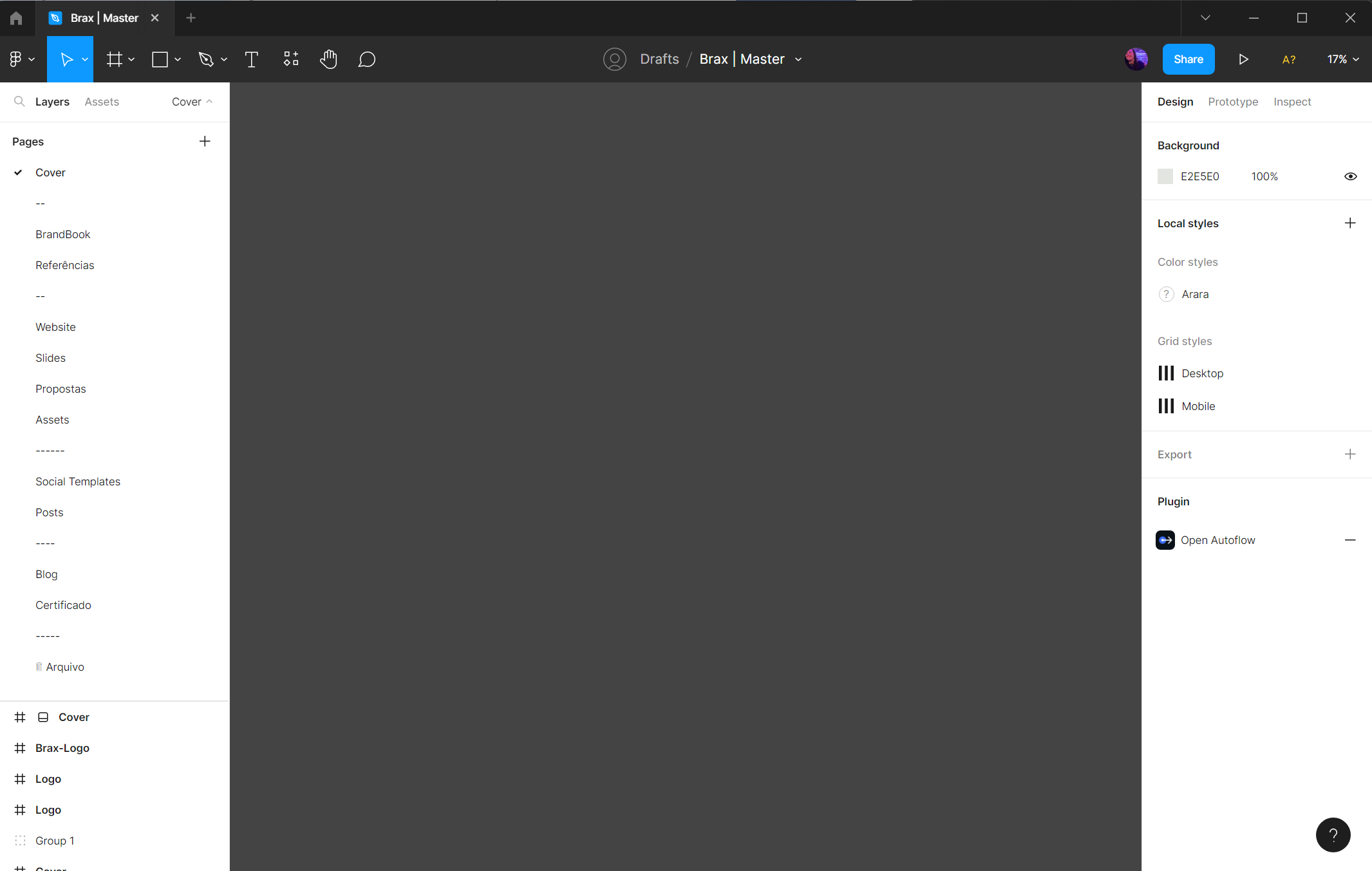Open Pen tool options dropdown
This screenshot has width=1372, height=871.
point(224,59)
